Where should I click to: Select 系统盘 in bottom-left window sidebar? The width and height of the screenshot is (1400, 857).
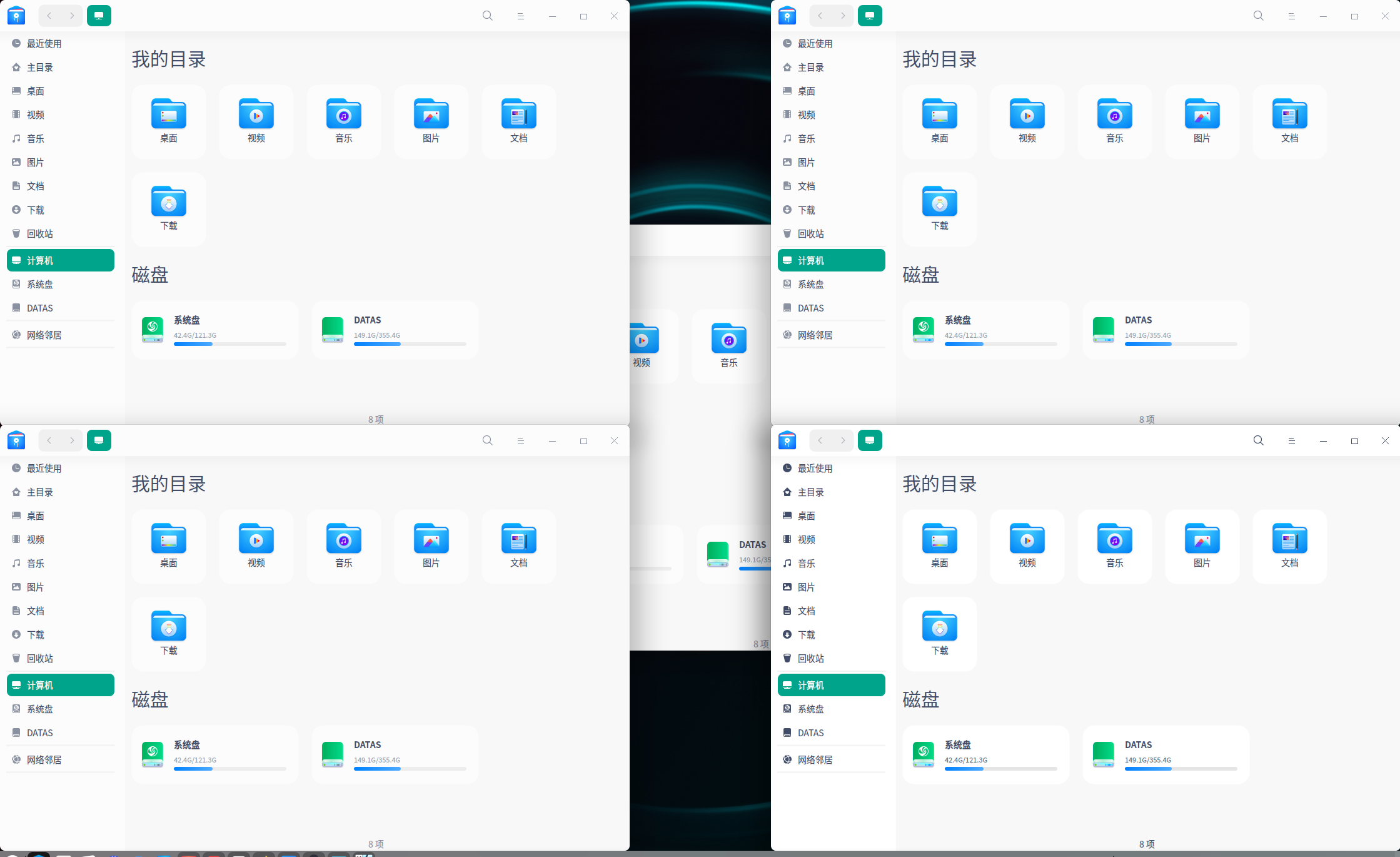point(61,709)
